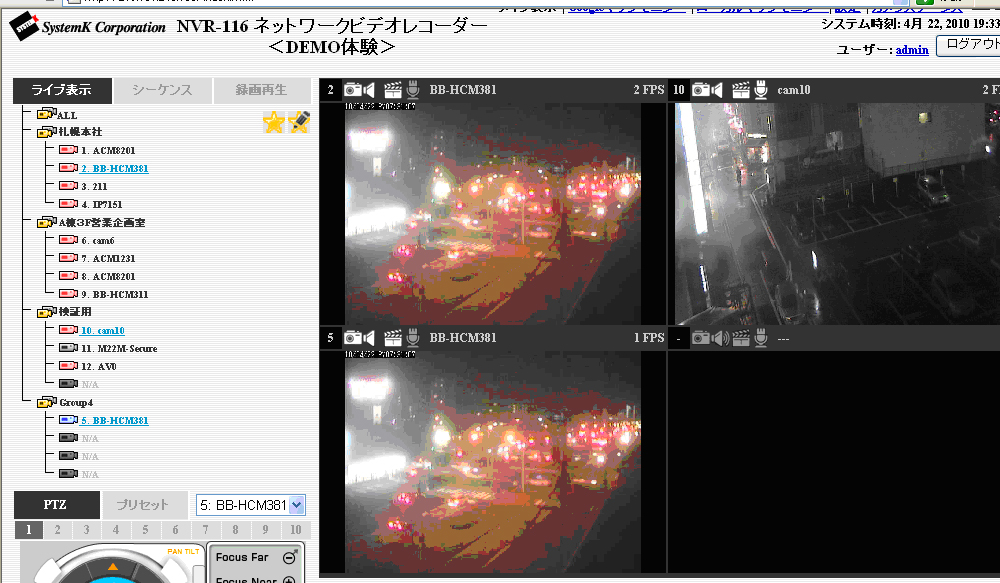This screenshot has width=1000, height=583.
Task: Click the yellow star favorites icon
Action: coord(274,122)
